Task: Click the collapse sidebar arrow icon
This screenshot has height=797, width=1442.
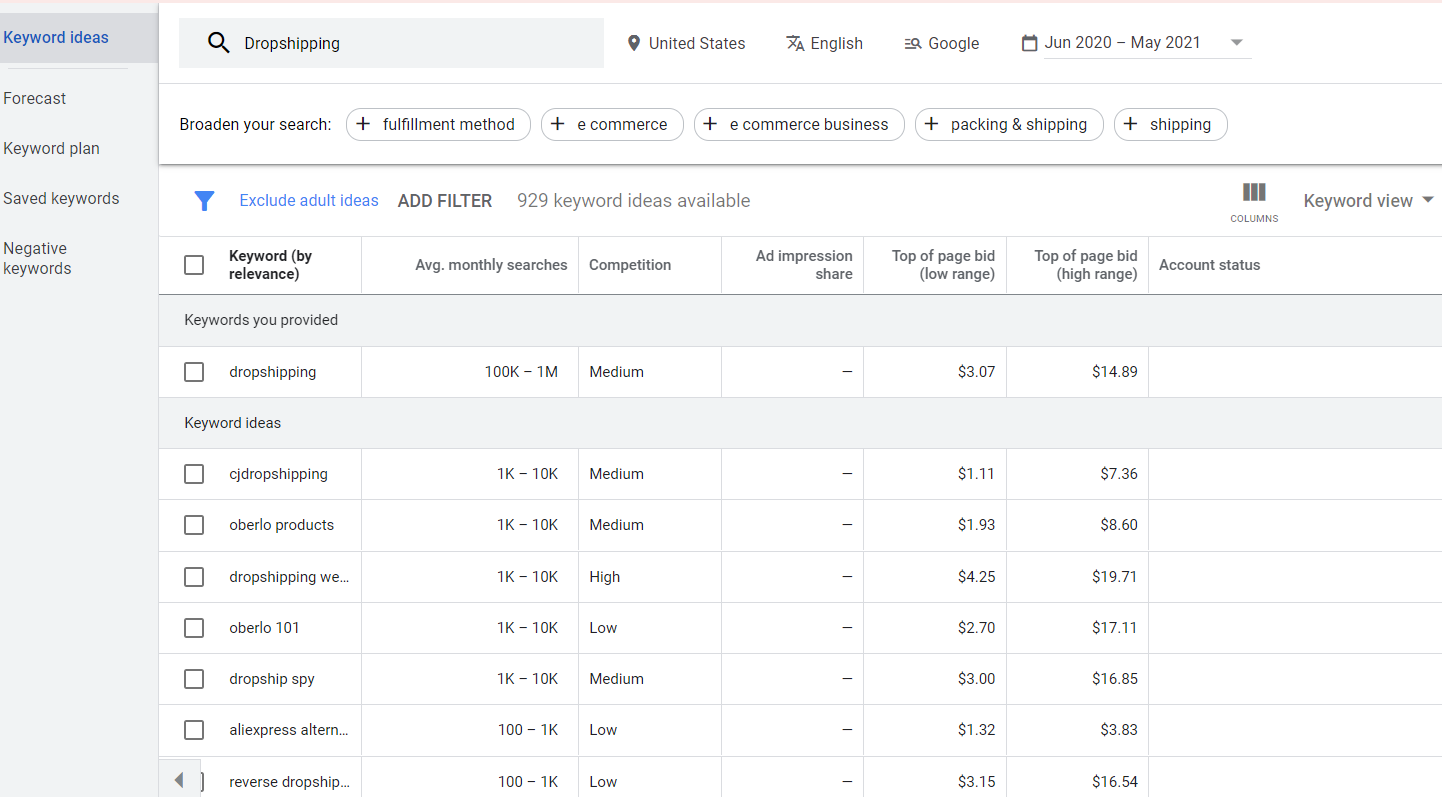Action: 179,779
